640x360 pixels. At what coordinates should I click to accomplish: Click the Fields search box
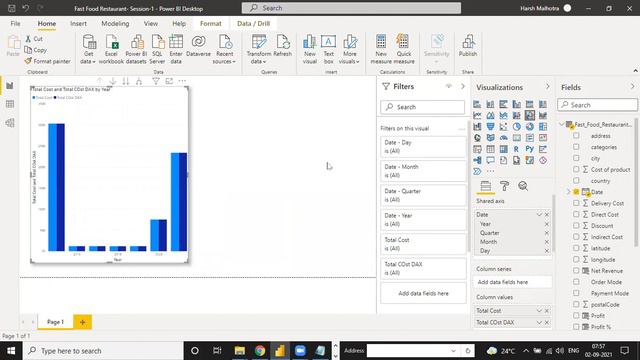(597, 105)
